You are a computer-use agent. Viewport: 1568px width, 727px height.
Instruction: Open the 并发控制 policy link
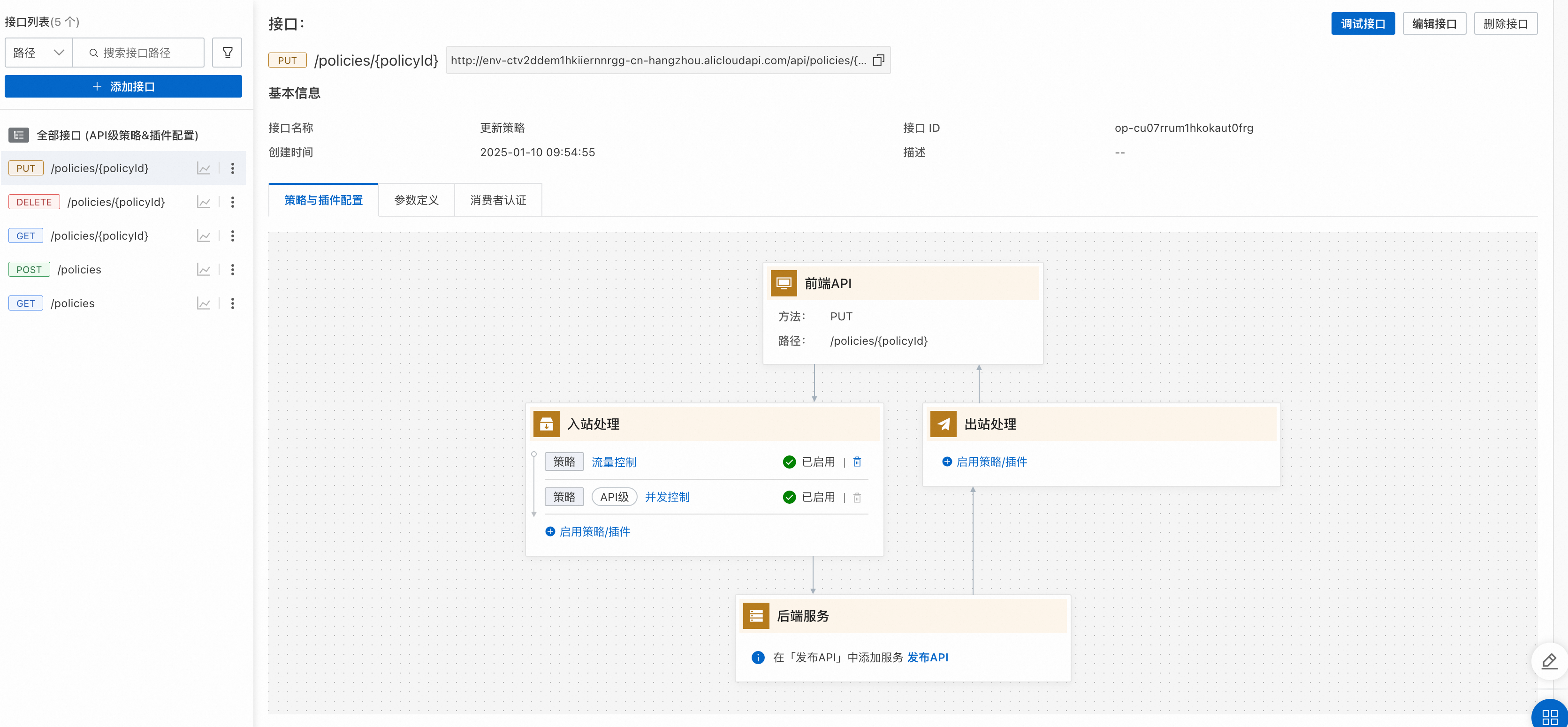click(667, 497)
